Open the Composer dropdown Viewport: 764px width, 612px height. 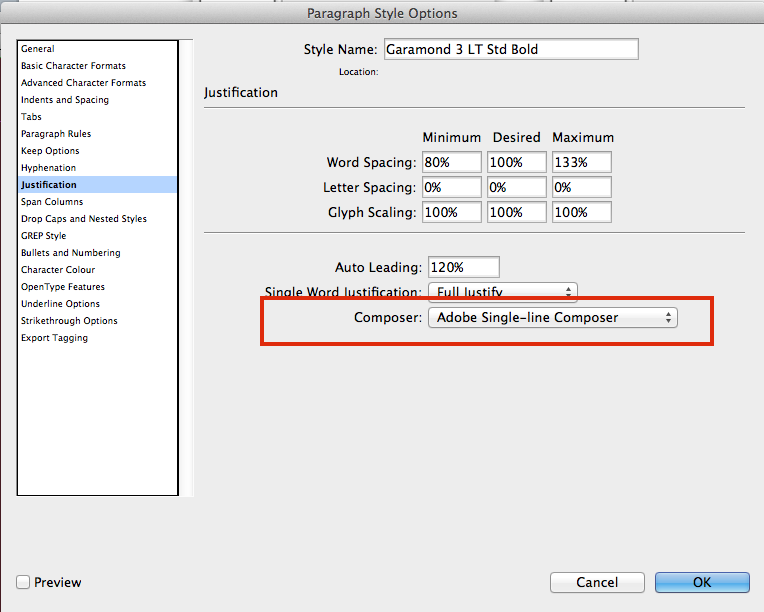click(553, 318)
